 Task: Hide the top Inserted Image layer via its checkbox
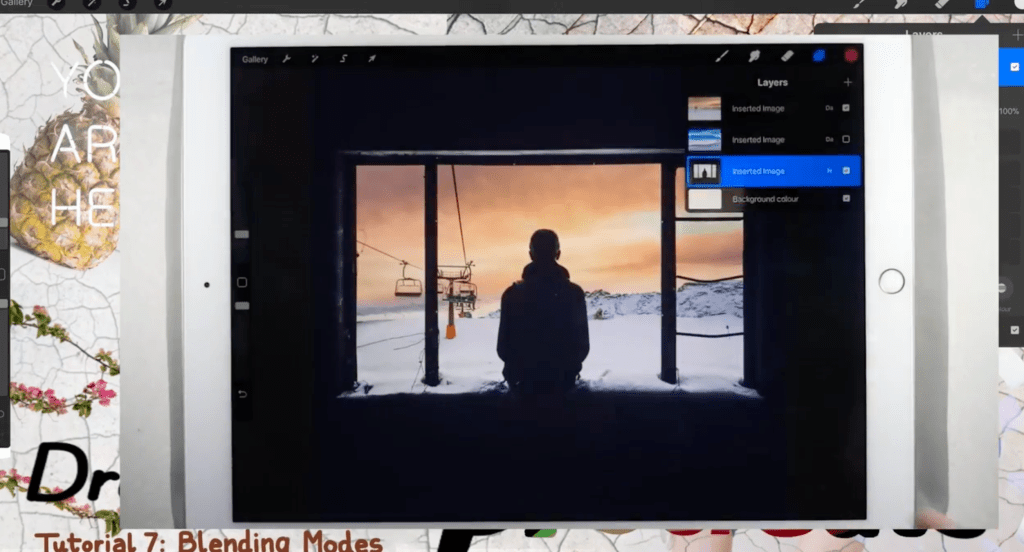click(x=846, y=108)
